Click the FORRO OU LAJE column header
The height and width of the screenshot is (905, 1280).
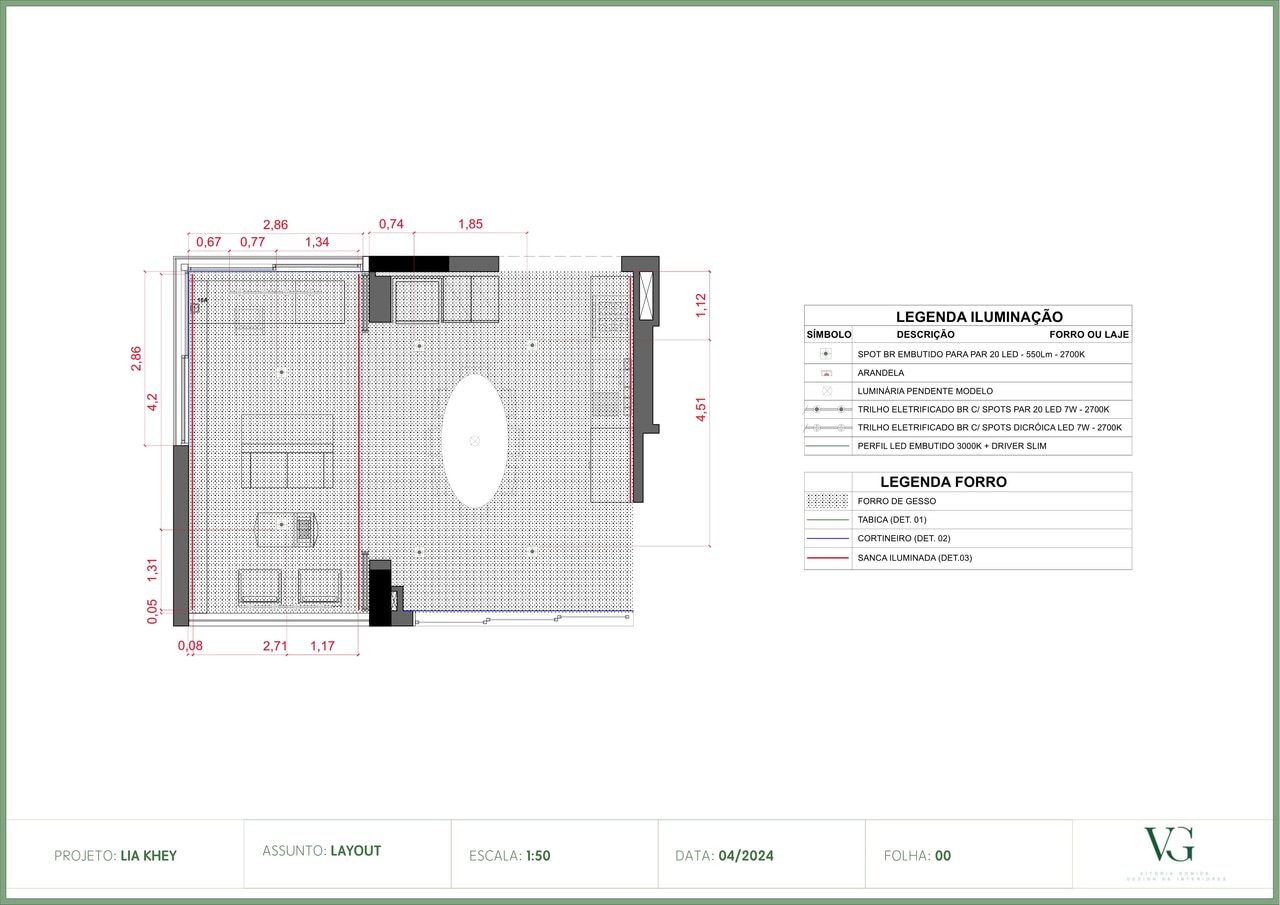1089,335
